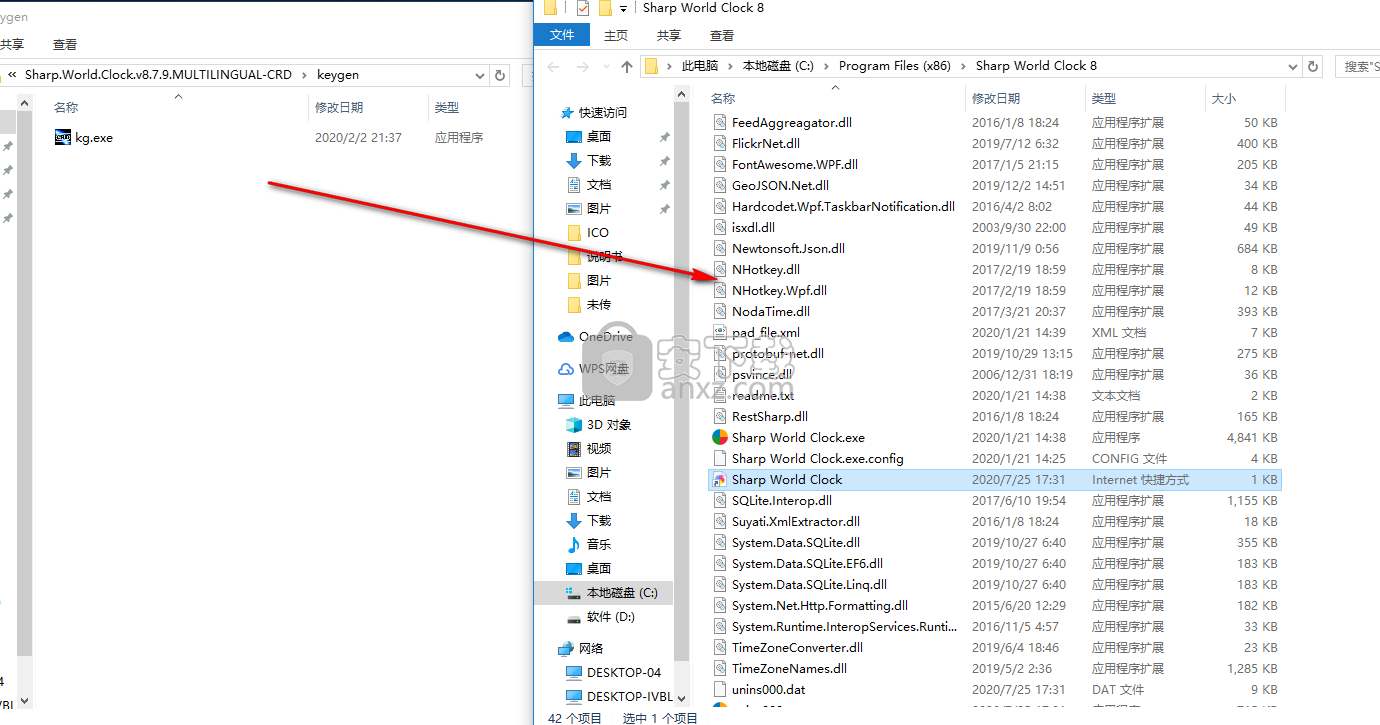This screenshot has width=1380, height=725.
Task: Open DESKTOP-IVBL network computer
Action: [x=618, y=697]
